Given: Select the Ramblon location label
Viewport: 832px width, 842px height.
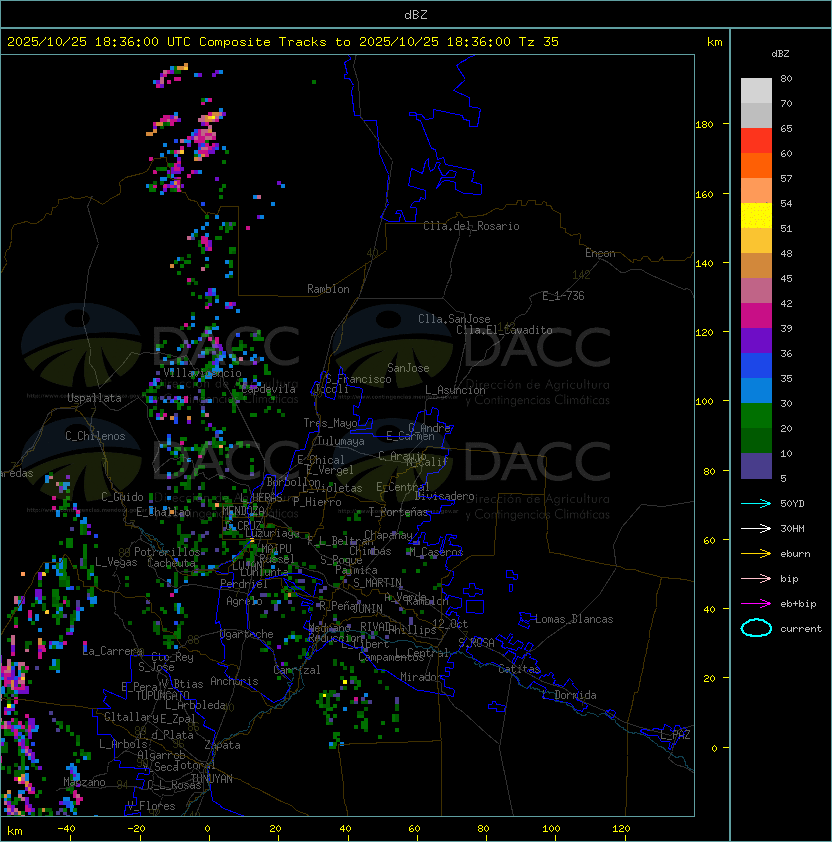Looking at the screenshot, I should (328, 289).
